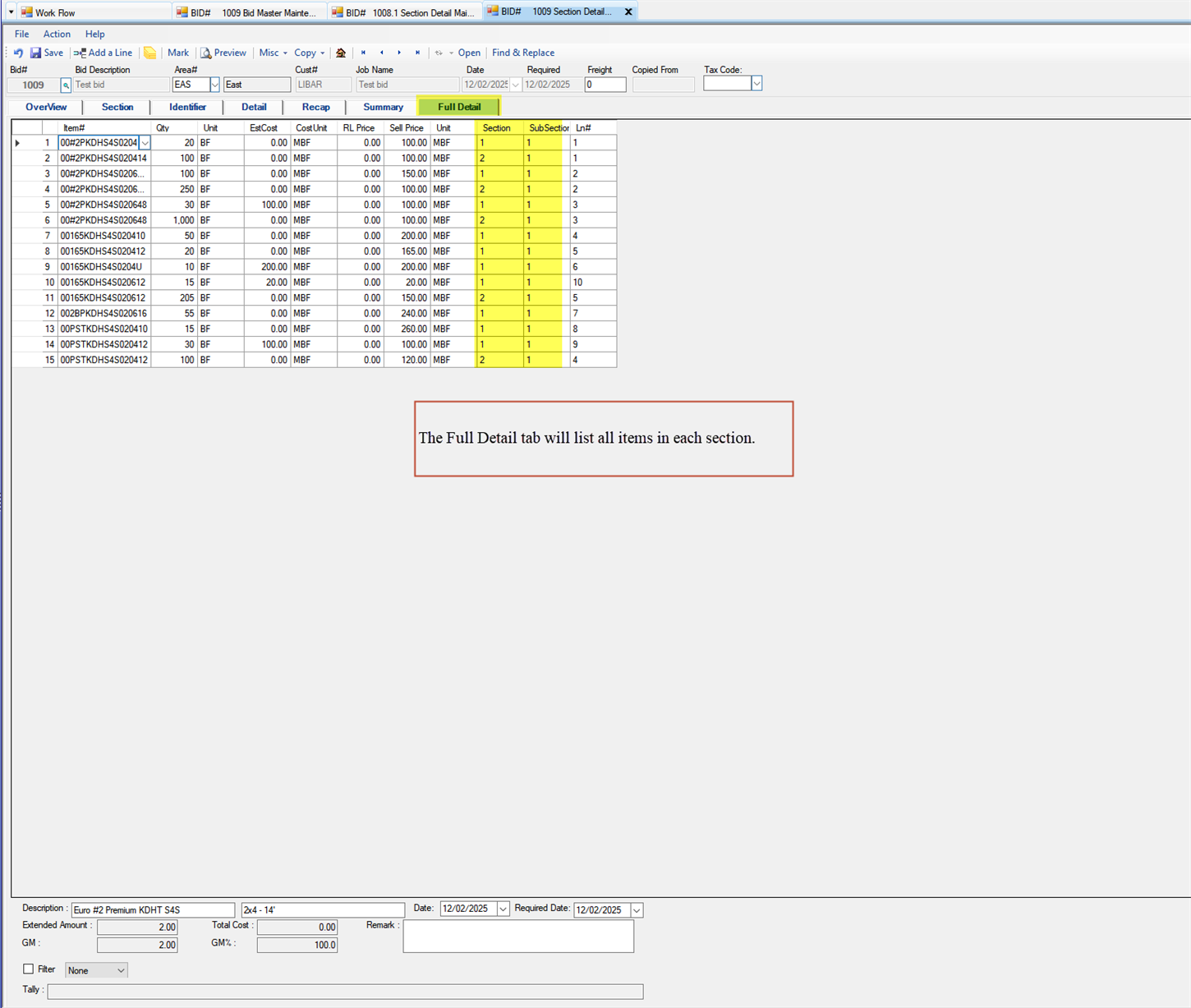
Task: Go to first record navigation arrow
Action: 363,53
